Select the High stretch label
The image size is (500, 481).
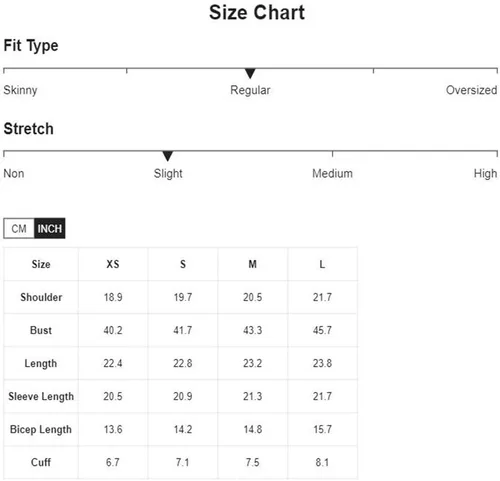point(485,174)
